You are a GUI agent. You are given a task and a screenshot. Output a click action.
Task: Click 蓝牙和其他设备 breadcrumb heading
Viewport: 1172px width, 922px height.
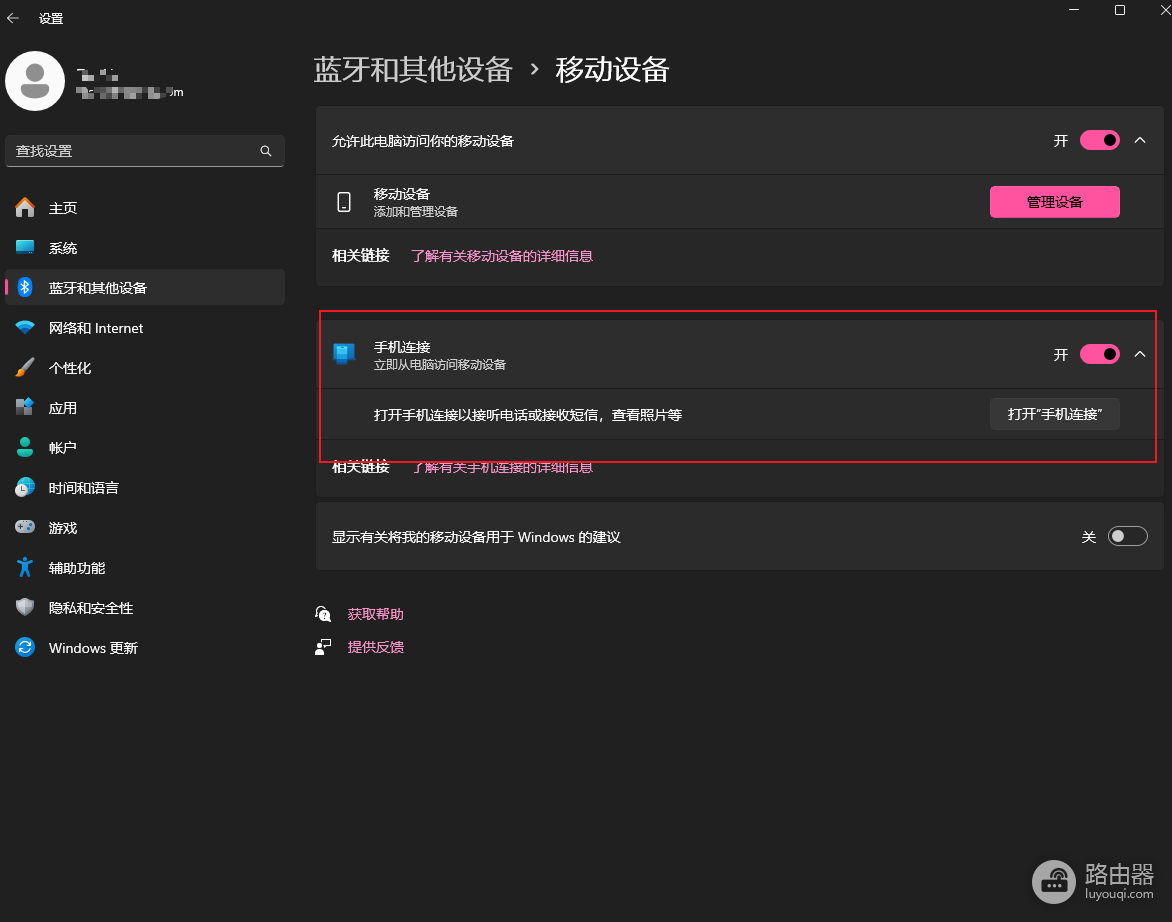tap(413, 69)
